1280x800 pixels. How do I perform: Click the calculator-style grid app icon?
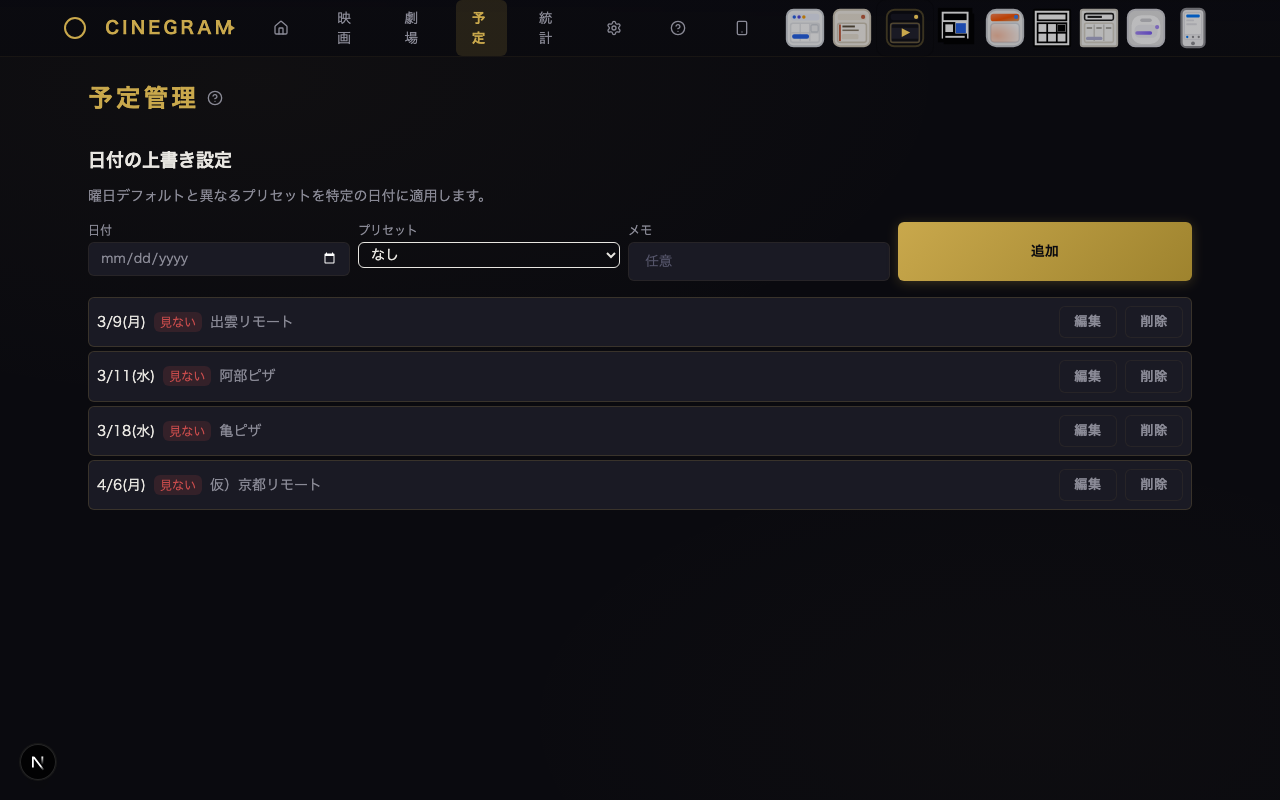[x=1052, y=28]
